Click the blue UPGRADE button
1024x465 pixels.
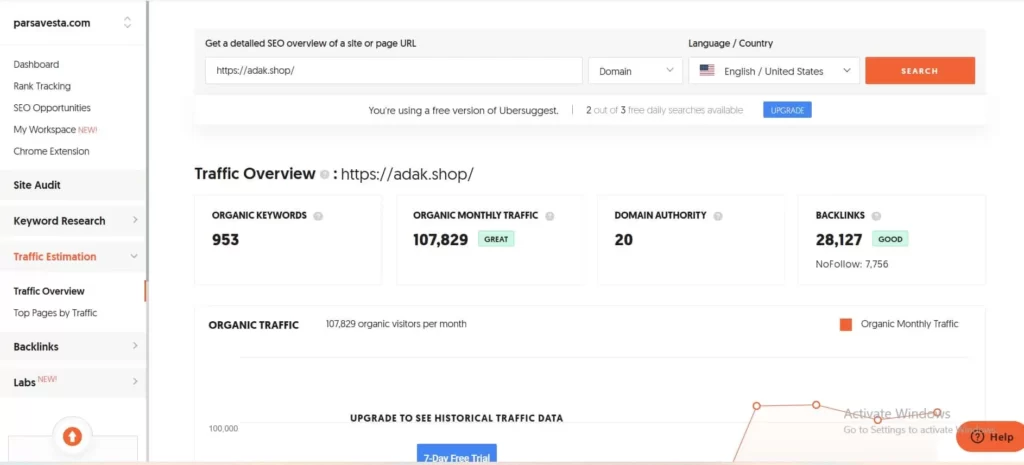[787, 110]
